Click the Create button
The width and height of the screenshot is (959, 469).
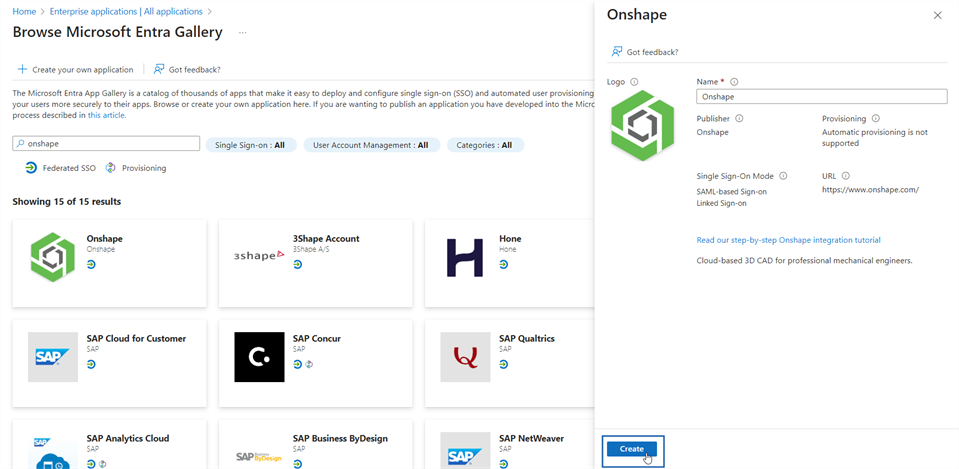(631, 449)
